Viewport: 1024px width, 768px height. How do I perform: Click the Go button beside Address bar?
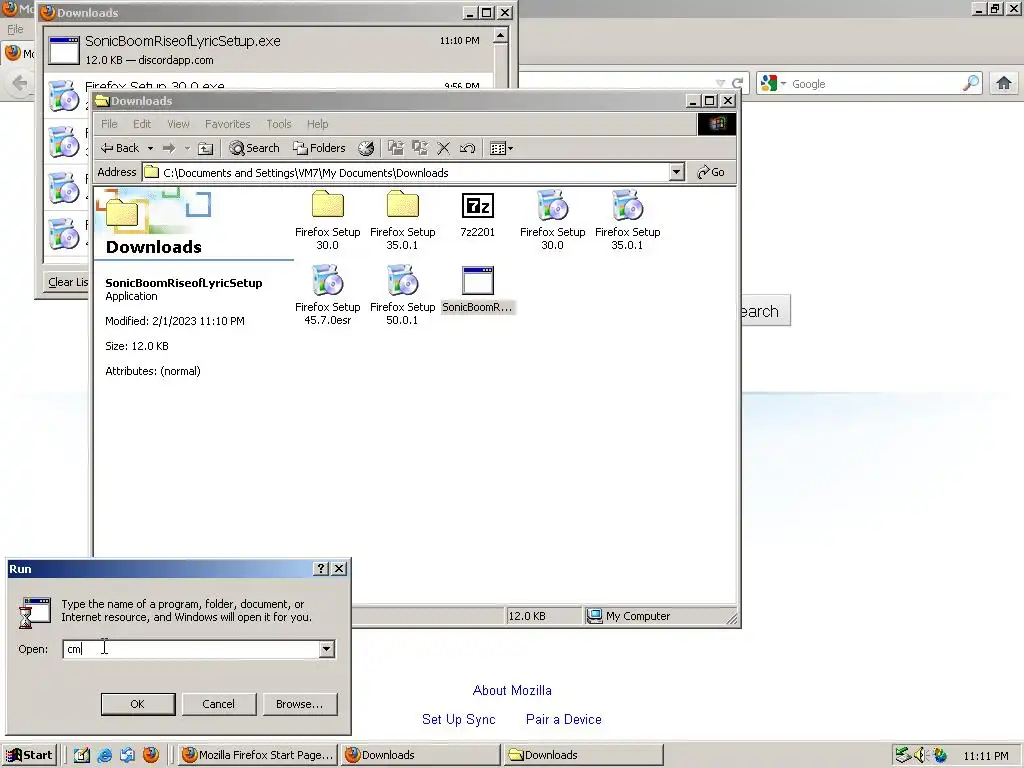pos(711,172)
